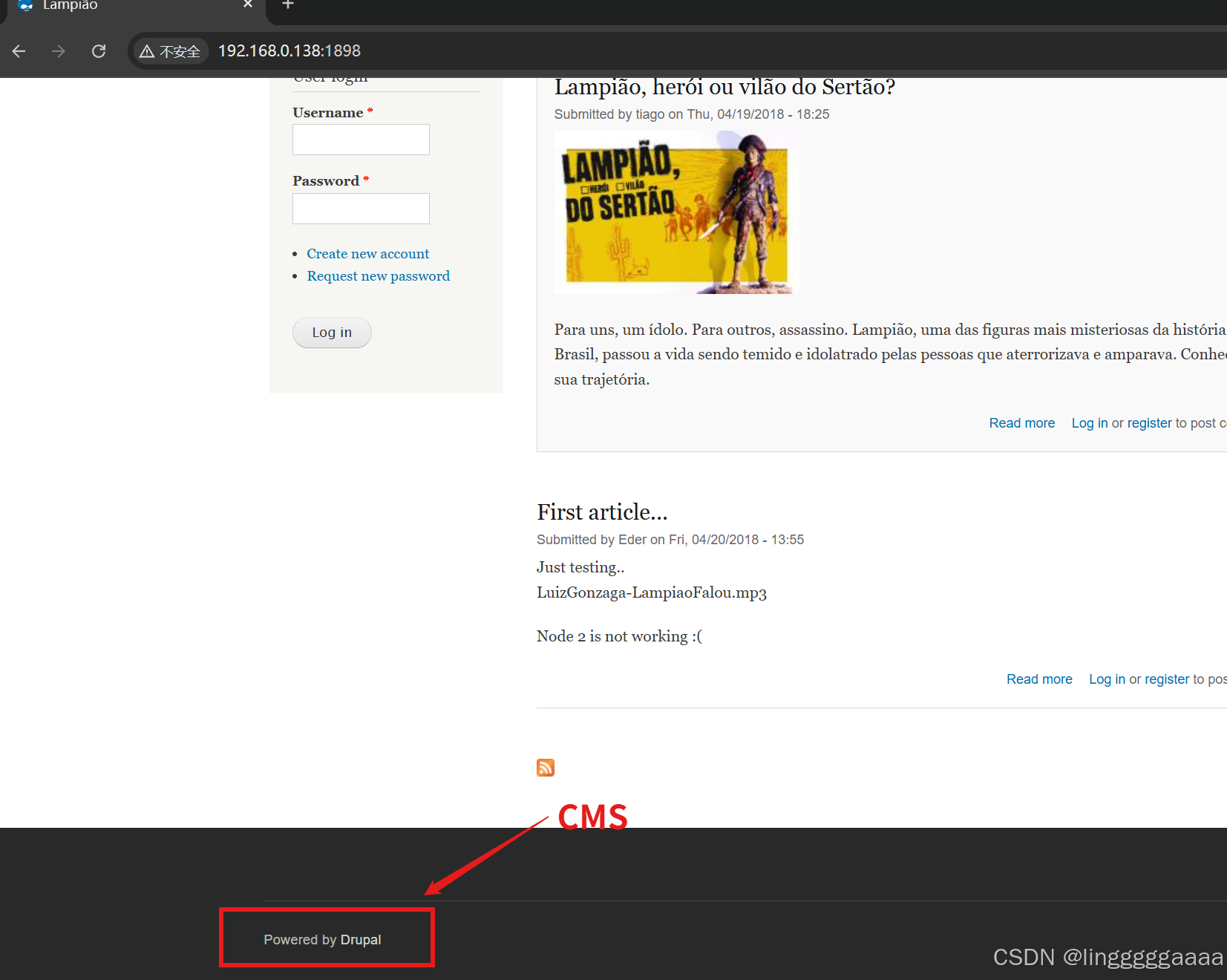Screen dimensions: 1227x980
Task: Click the not-secure warning badge
Action: point(170,51)
